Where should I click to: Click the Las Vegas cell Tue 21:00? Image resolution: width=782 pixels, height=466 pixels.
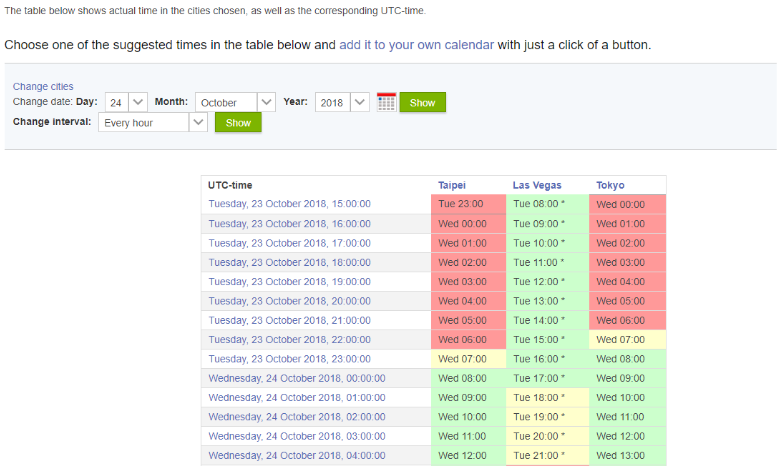(x=547, y=456)
